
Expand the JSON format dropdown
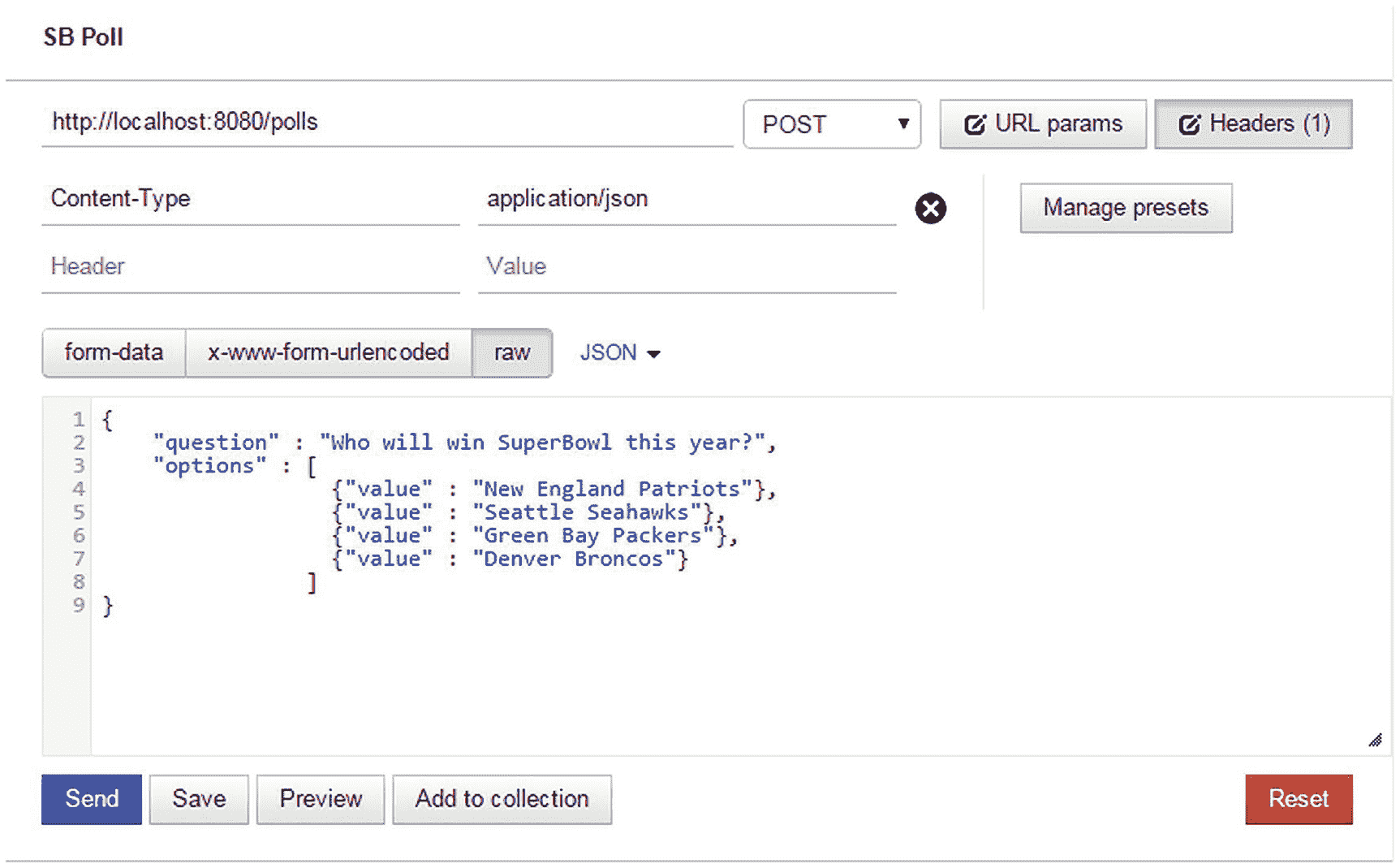tap(620, 353)
